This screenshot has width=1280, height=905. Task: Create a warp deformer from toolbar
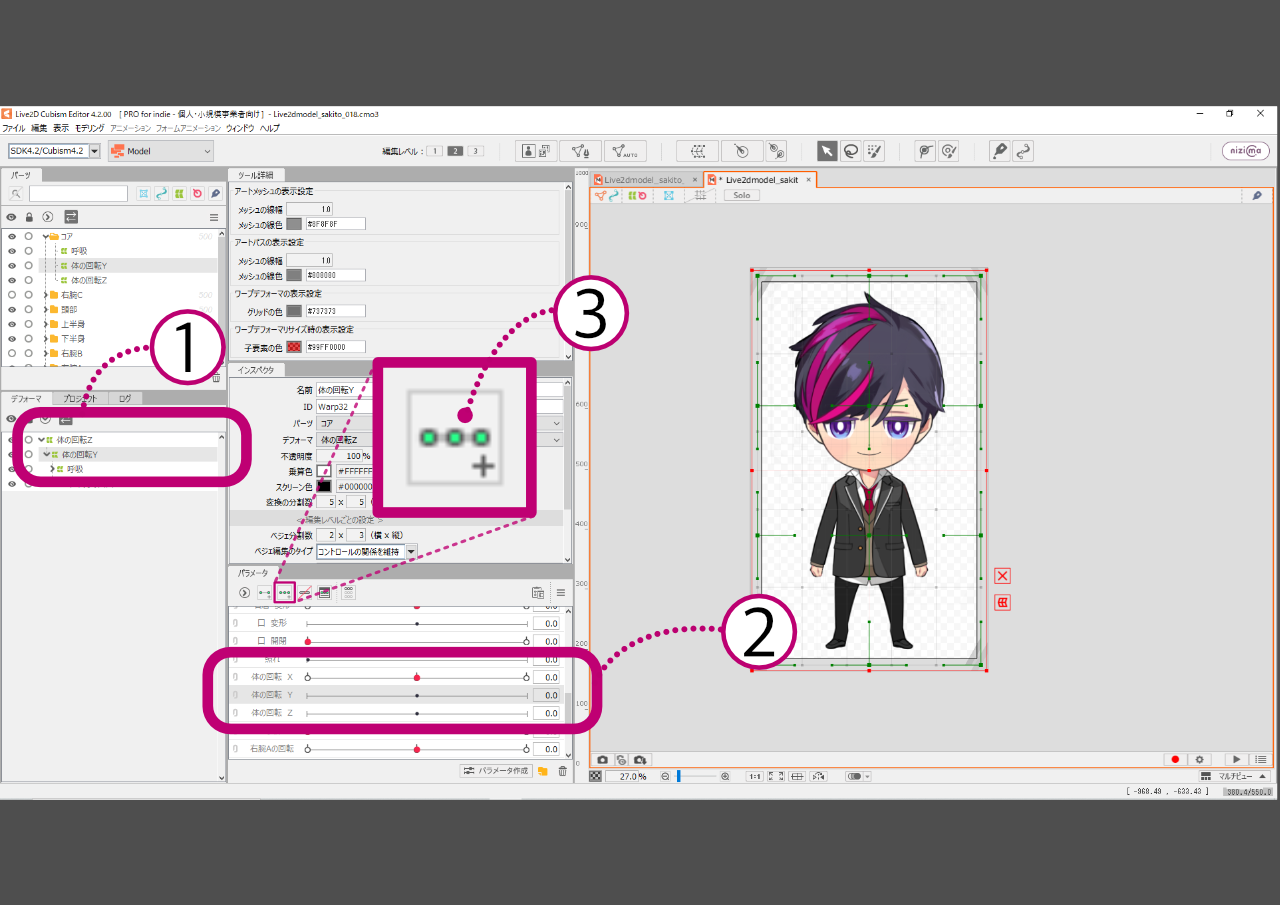tap(697, 151)
